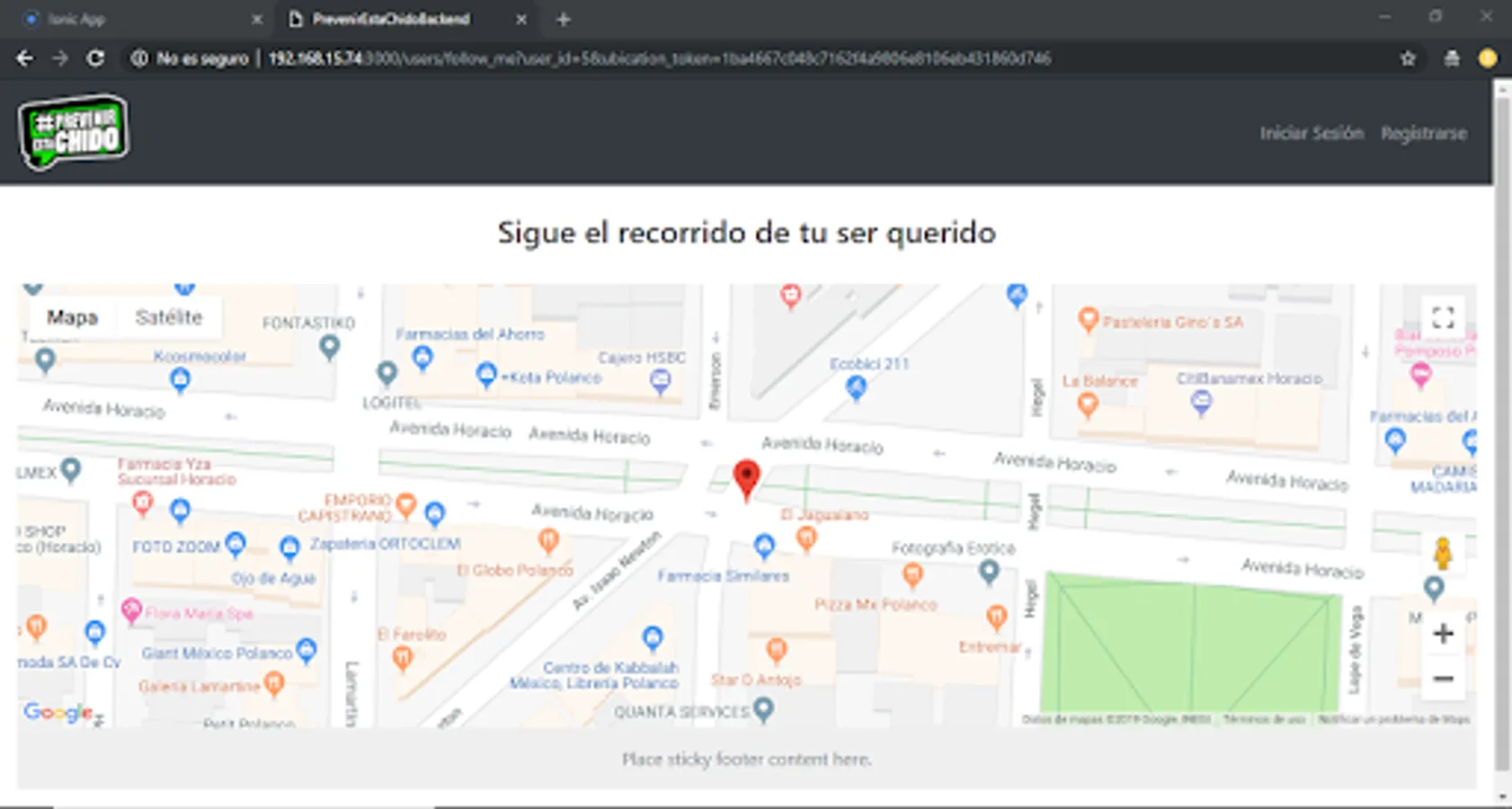Zoom in on the map
1512x809 pixels.
[1443, 634]
